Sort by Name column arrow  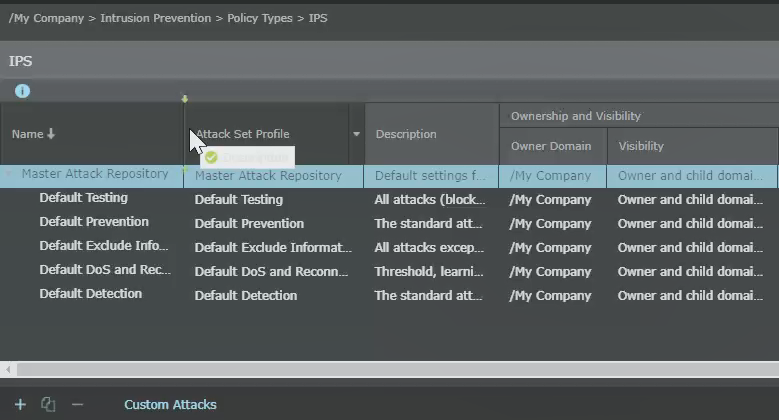tap(51, 134)
